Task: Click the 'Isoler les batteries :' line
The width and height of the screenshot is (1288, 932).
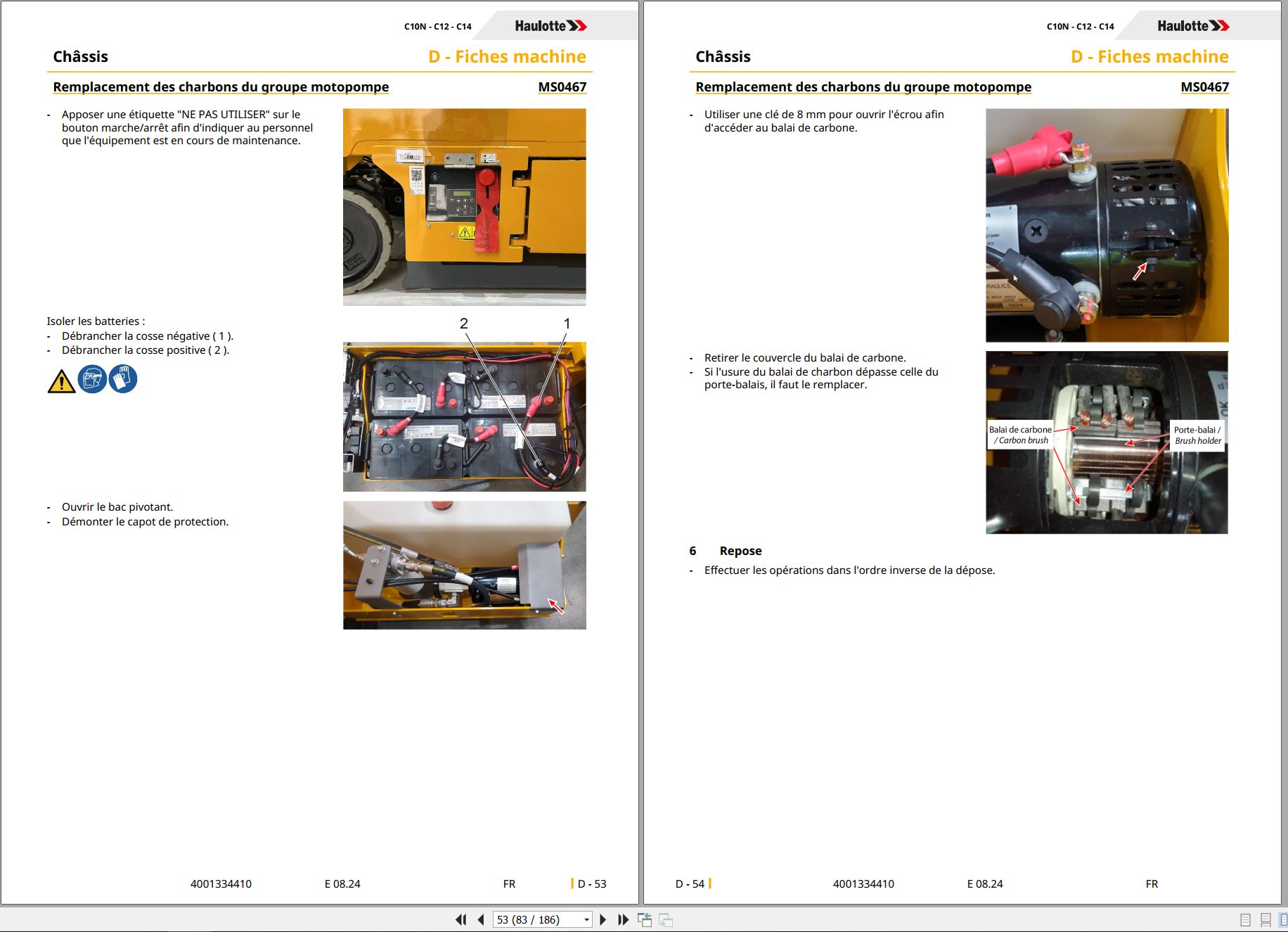Action: tap(96, 321)
